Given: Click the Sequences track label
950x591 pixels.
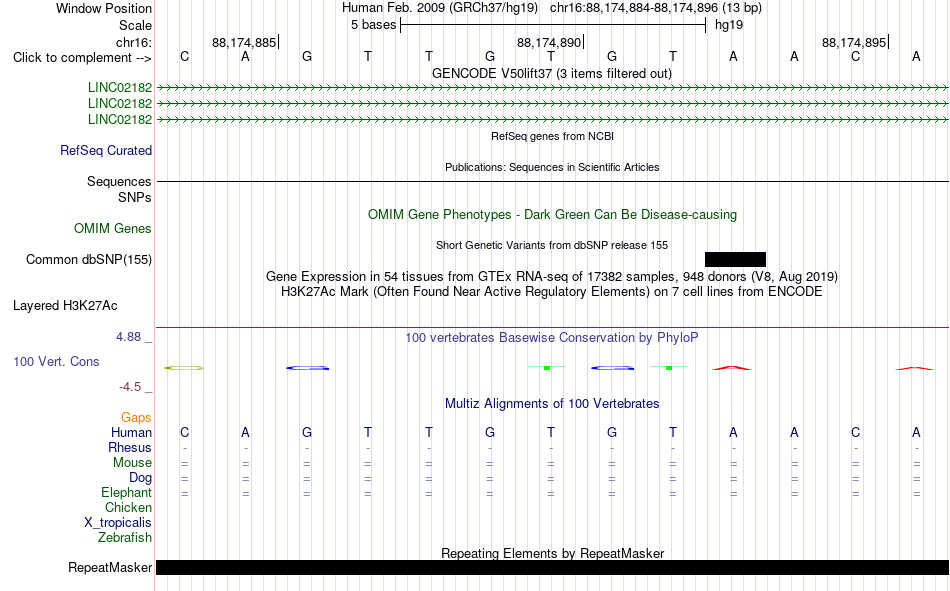Looking at the screenshot, I should (x=119, y=181).
